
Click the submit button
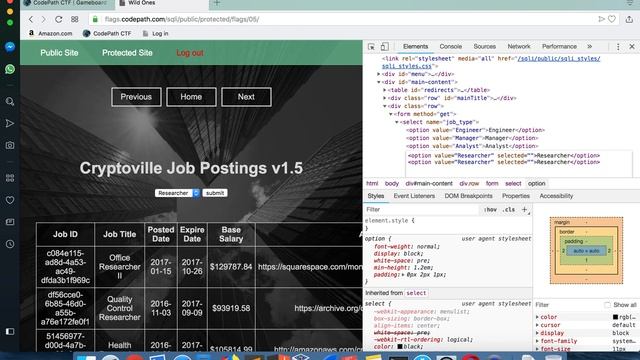coord(215,193)
